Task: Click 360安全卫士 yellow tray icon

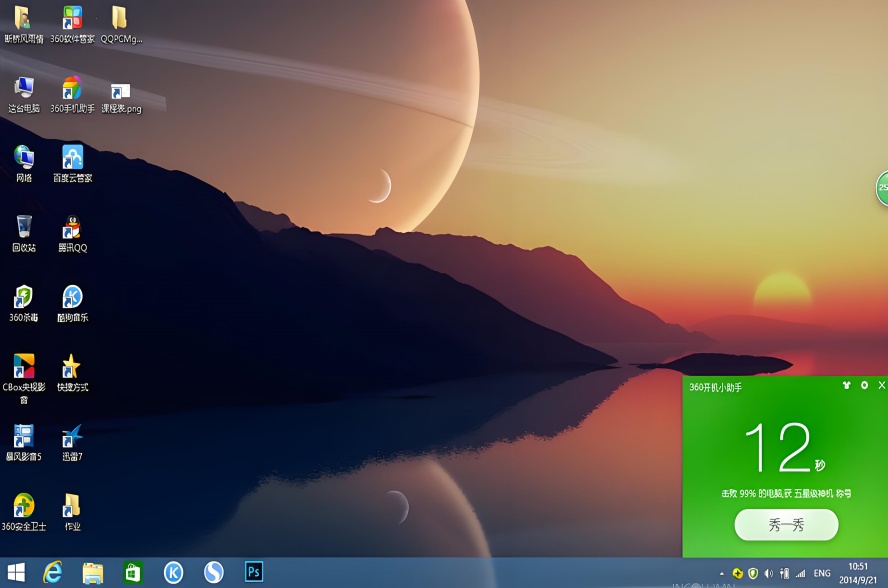Action: tap(737, 573)
